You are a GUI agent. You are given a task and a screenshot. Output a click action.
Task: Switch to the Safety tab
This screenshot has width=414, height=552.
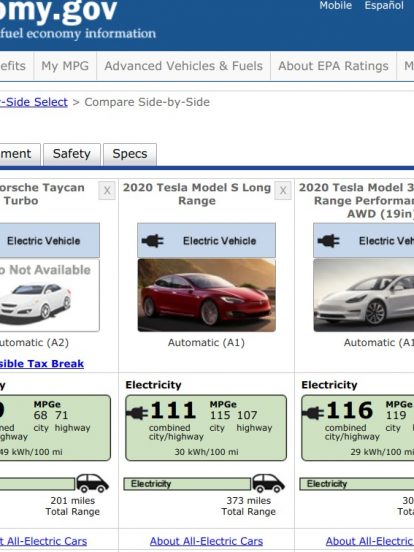click(72, 154)
